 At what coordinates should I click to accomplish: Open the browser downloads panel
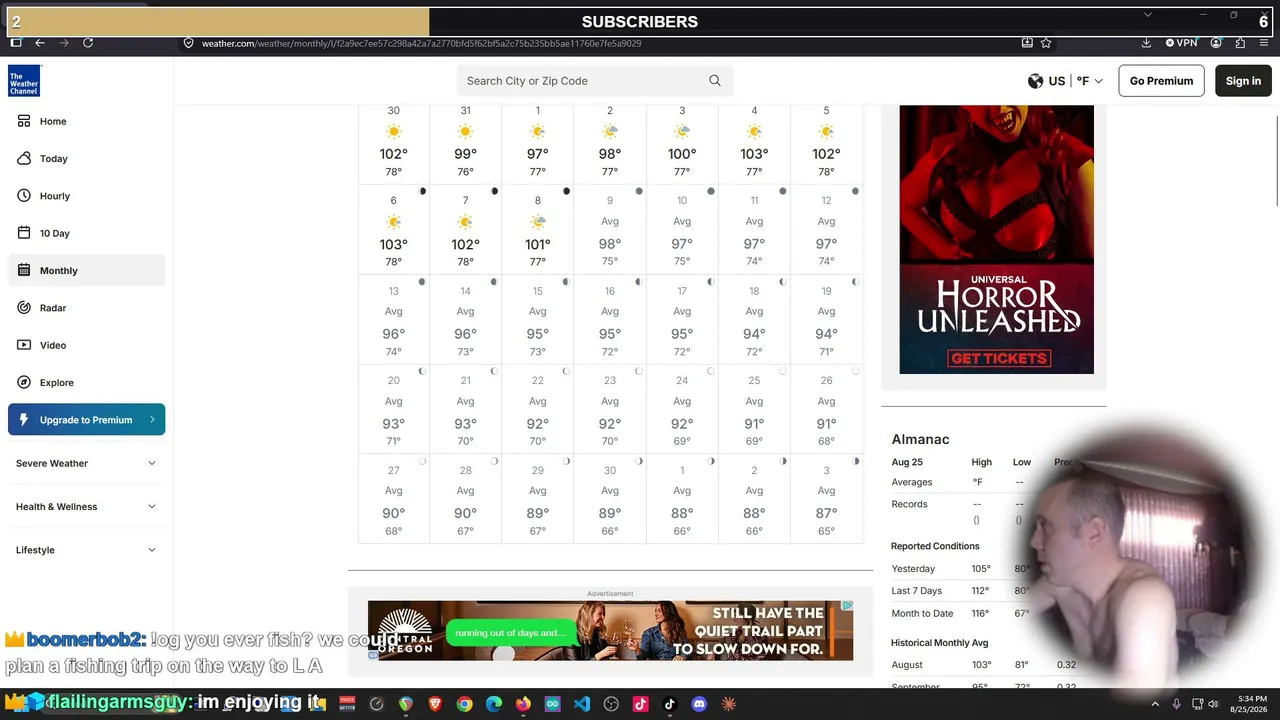pyautogui.click(x=1146, y=43)
